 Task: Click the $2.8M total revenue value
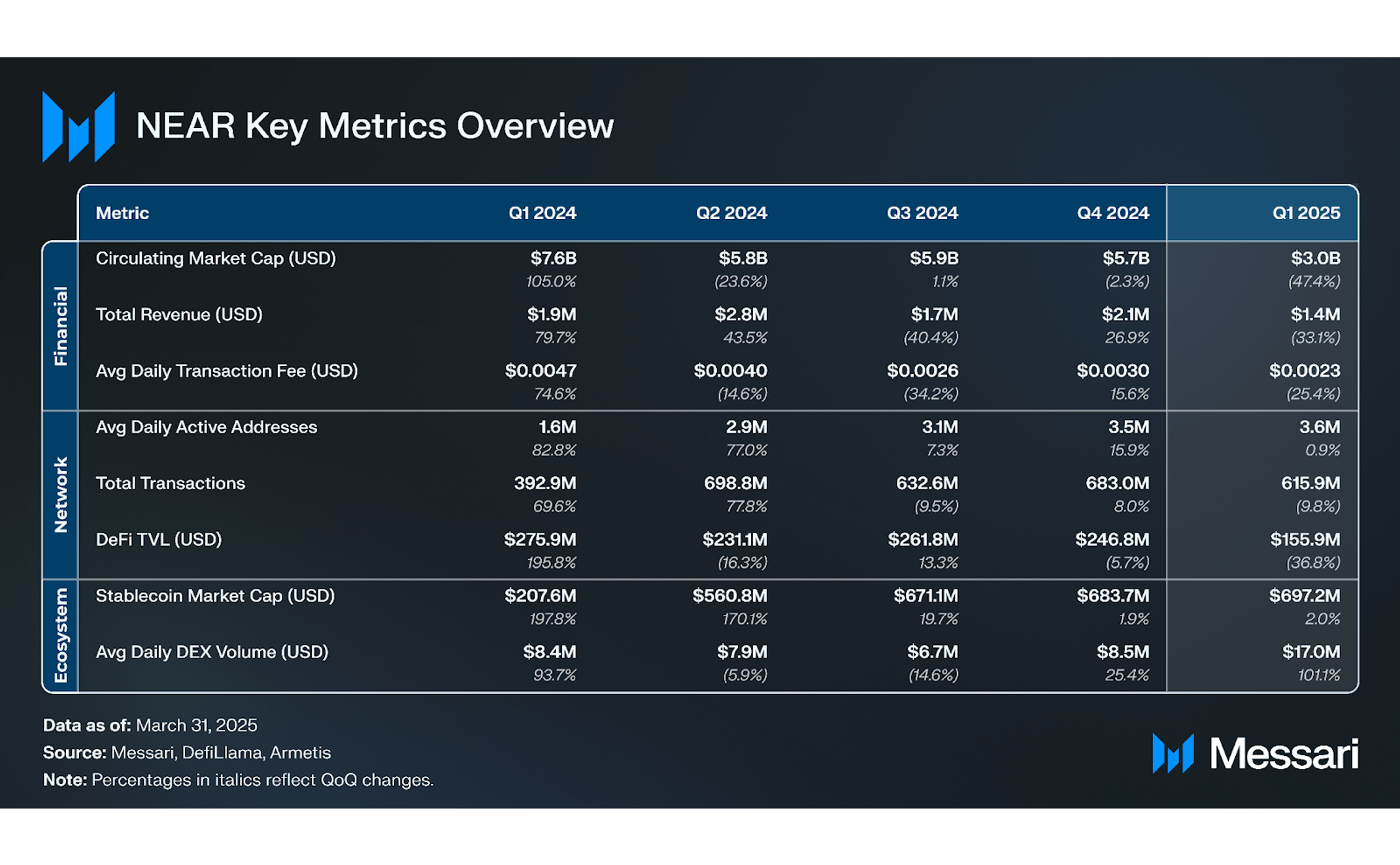coord(741,314)
